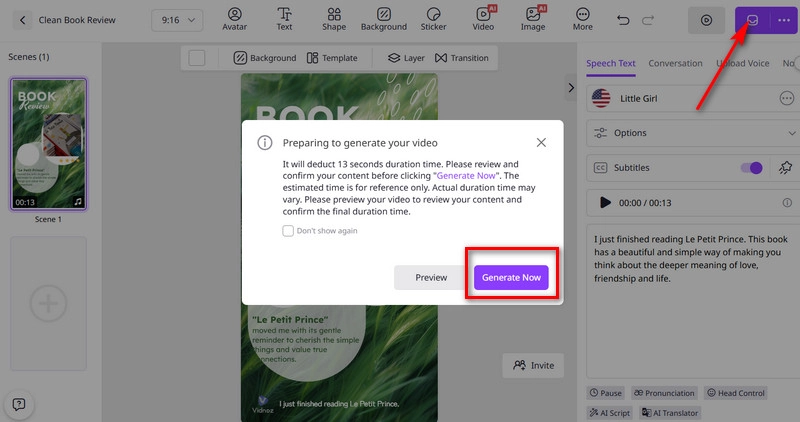Screen dimensions: 800x422
Task: Insert a Pause in the speech
Action: 606,393
